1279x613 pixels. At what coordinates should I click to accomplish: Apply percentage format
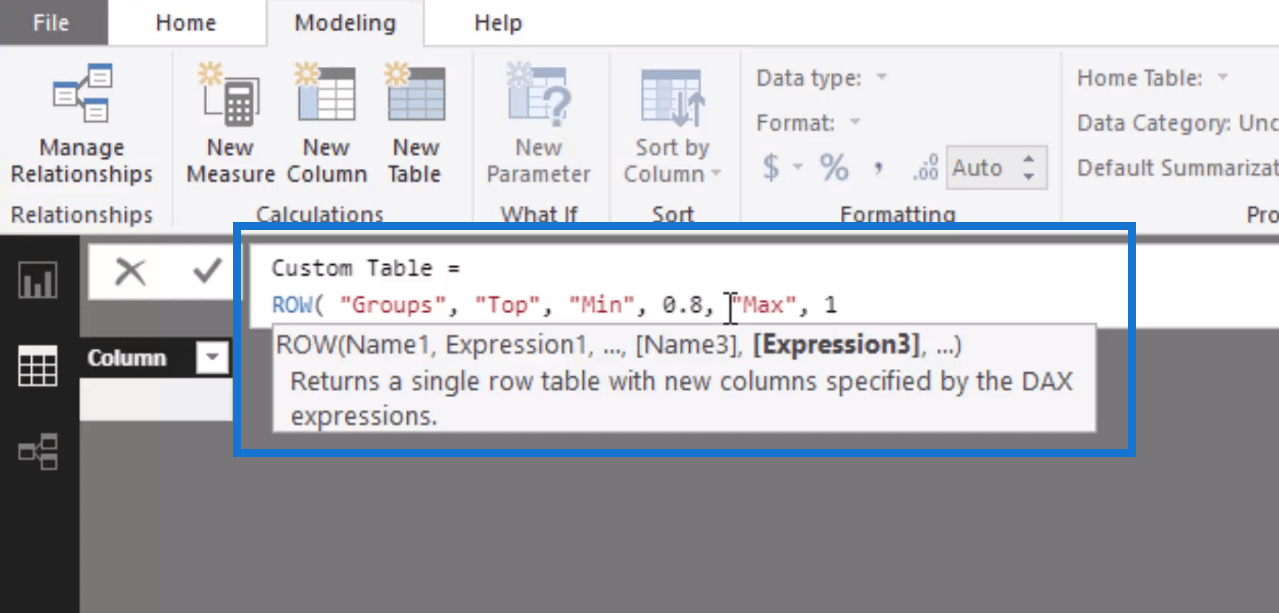pyautogui.click(x=834, y=167)
